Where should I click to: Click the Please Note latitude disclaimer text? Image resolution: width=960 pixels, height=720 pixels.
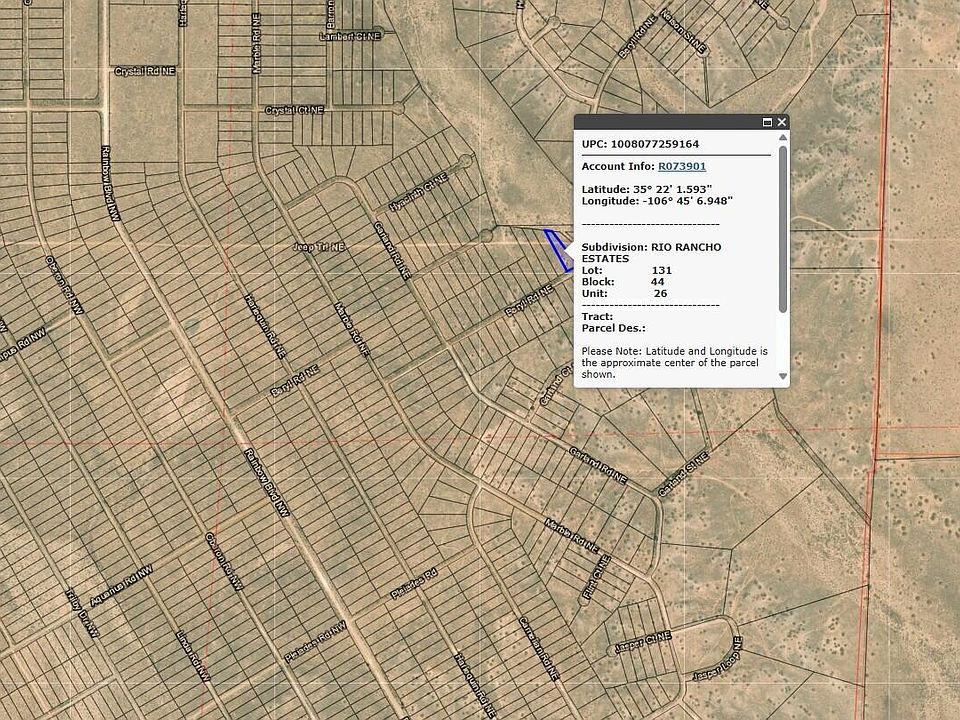point(675,363)
